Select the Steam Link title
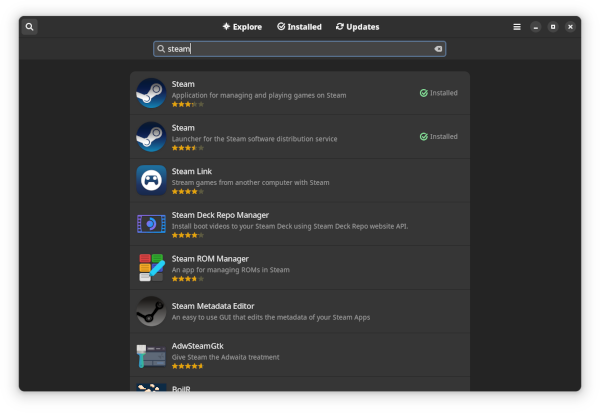600x413 pixels. 192,171
